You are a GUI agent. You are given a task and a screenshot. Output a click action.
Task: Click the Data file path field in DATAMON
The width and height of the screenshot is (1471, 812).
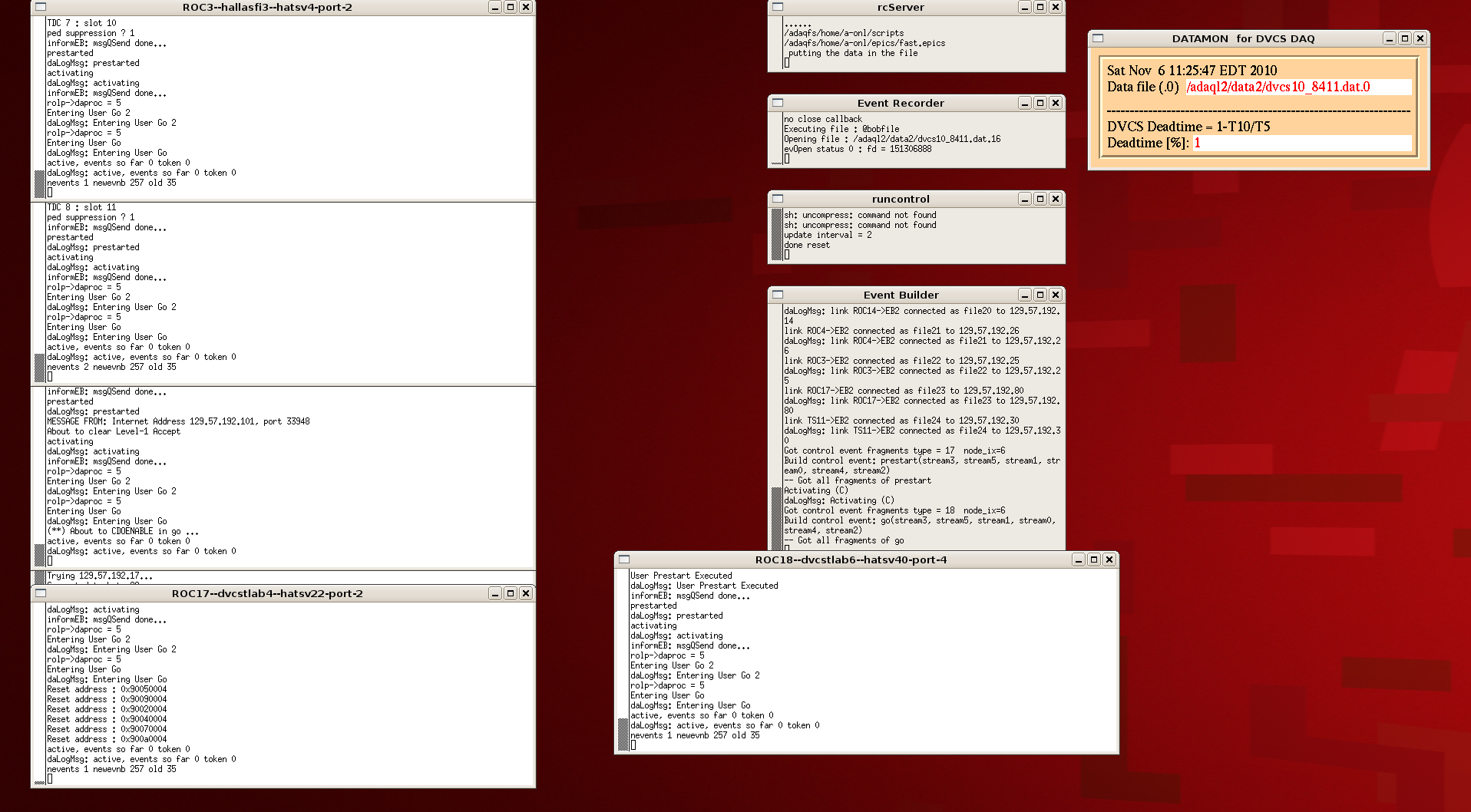(1298, 87)
